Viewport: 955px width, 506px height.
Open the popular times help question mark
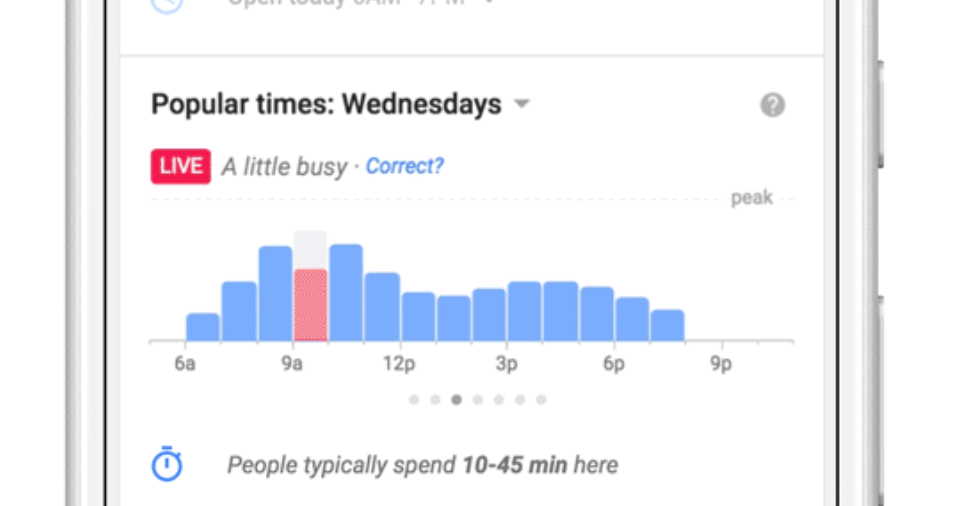(772, 105)
